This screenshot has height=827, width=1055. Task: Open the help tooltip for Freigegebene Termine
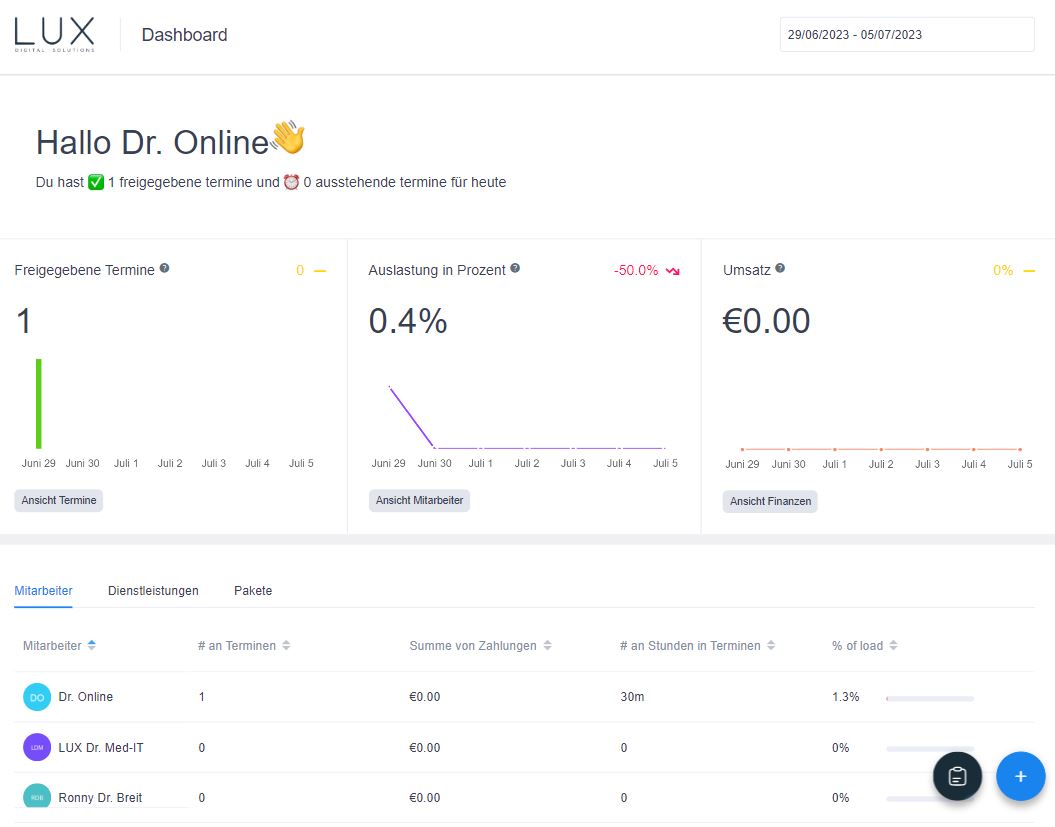pyautogui.click(x=165, y=268)
